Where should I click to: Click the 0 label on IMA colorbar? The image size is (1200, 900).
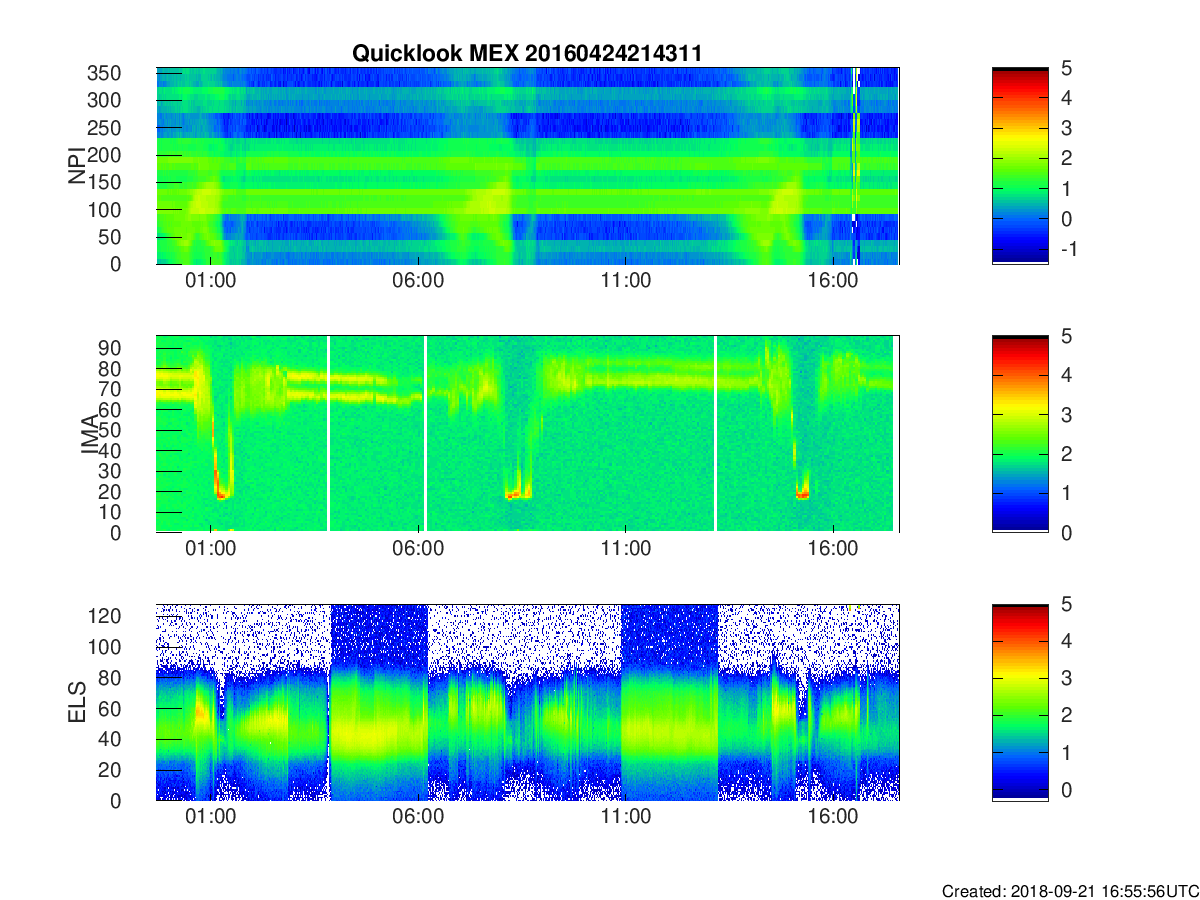[x=1066, y=532]
